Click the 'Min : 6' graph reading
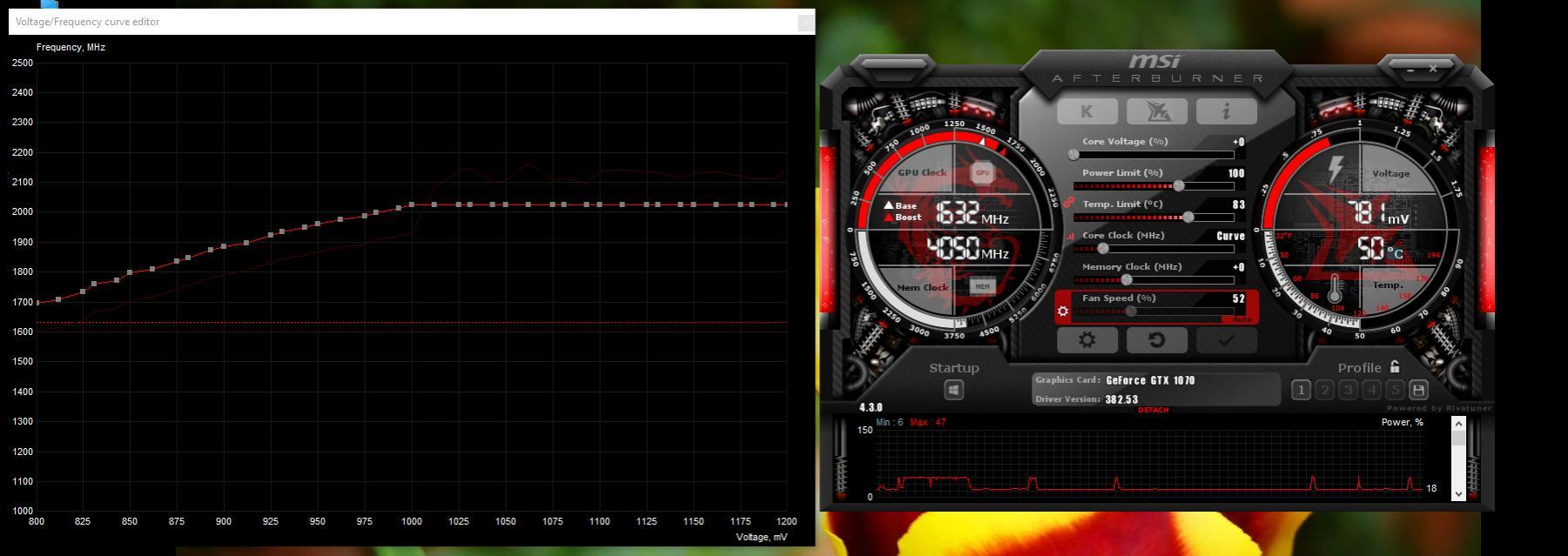1568x556 pixels. click(x=890, y=422)
